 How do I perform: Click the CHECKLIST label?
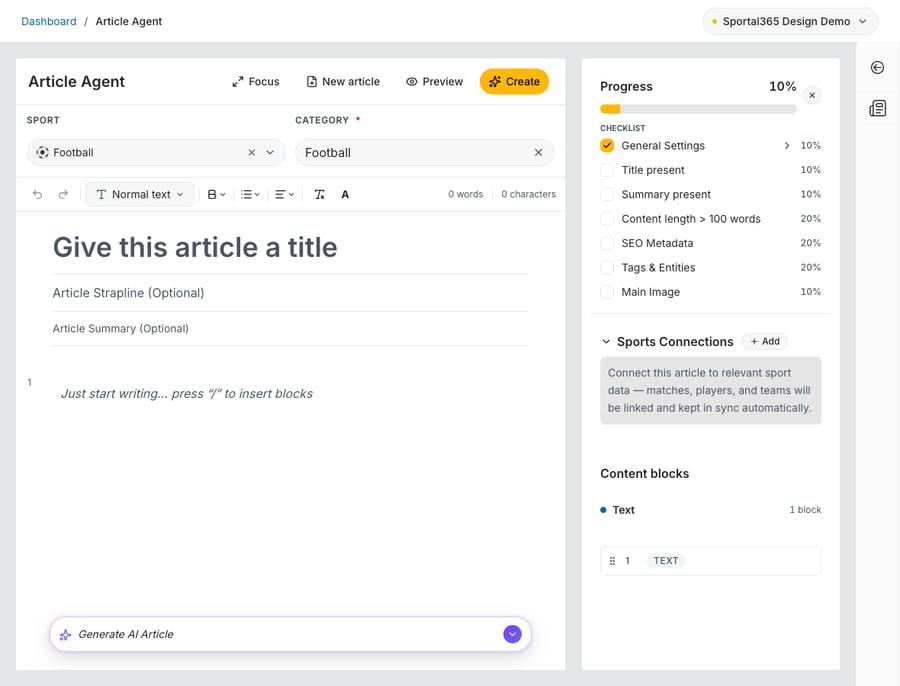pos(623,128)
